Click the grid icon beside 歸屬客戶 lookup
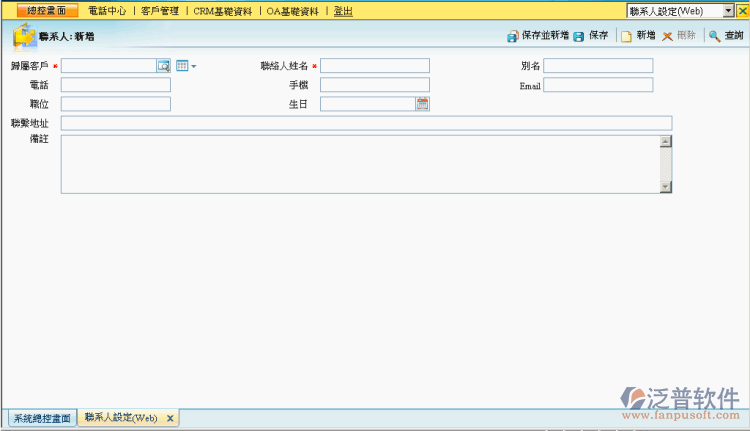Viewport: 750px width, 431px height. (x=182, y=66)
